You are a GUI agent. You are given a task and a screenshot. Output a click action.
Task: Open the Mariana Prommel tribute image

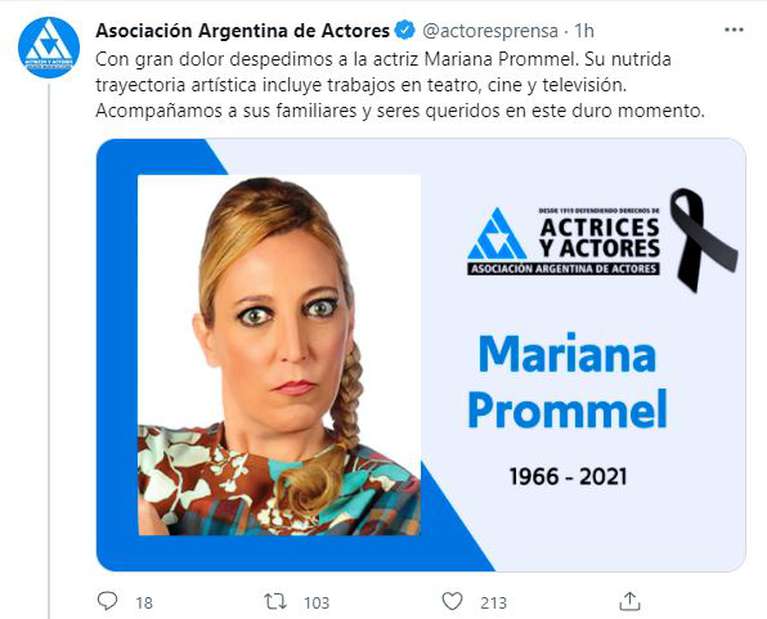[x=421, y=355]
